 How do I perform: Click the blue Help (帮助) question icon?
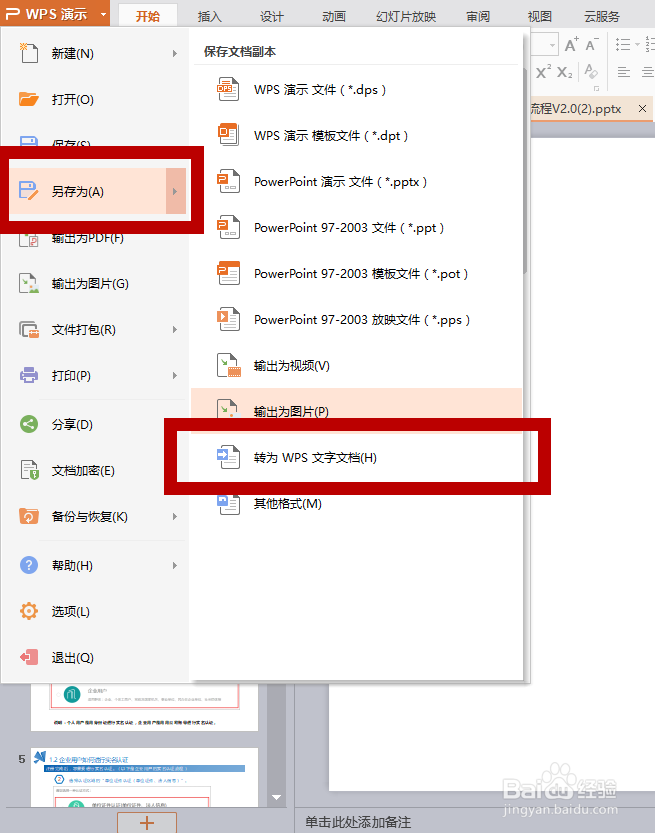click(x=29, y=565)
